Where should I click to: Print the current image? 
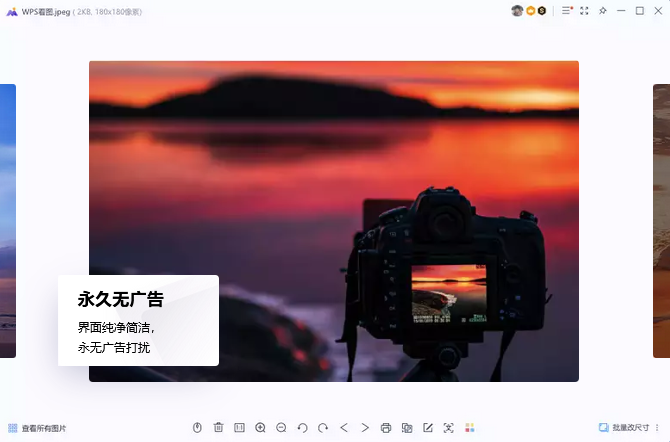click(x=386, y=428)
